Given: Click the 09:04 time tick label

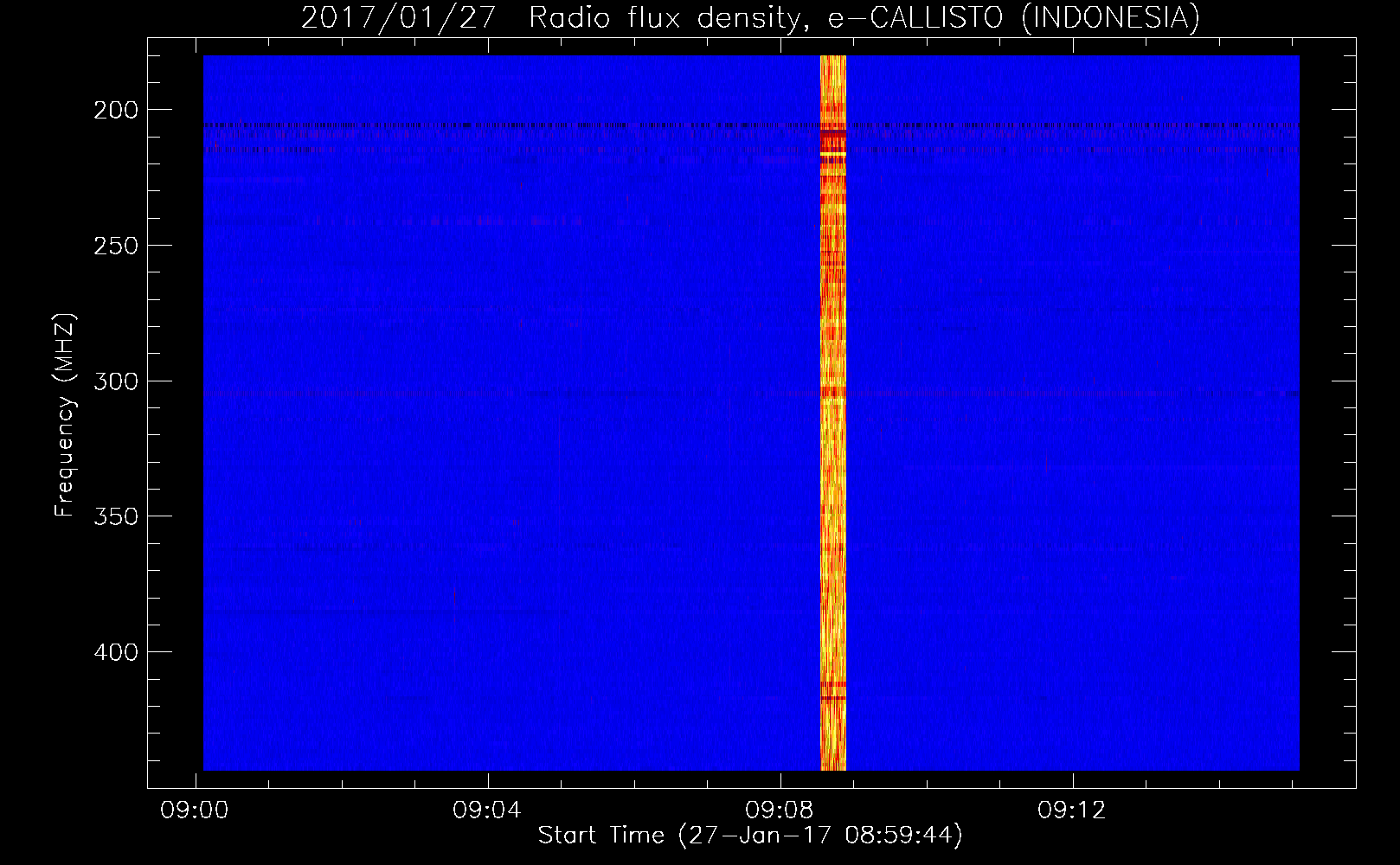Looking at the screenshot, I should (x=487, y=811).
